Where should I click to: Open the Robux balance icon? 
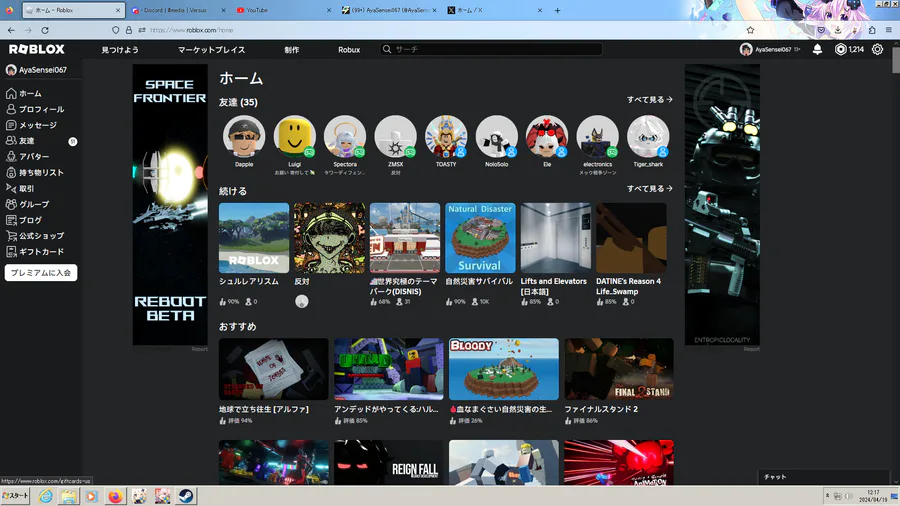click(x=840, y=49)
